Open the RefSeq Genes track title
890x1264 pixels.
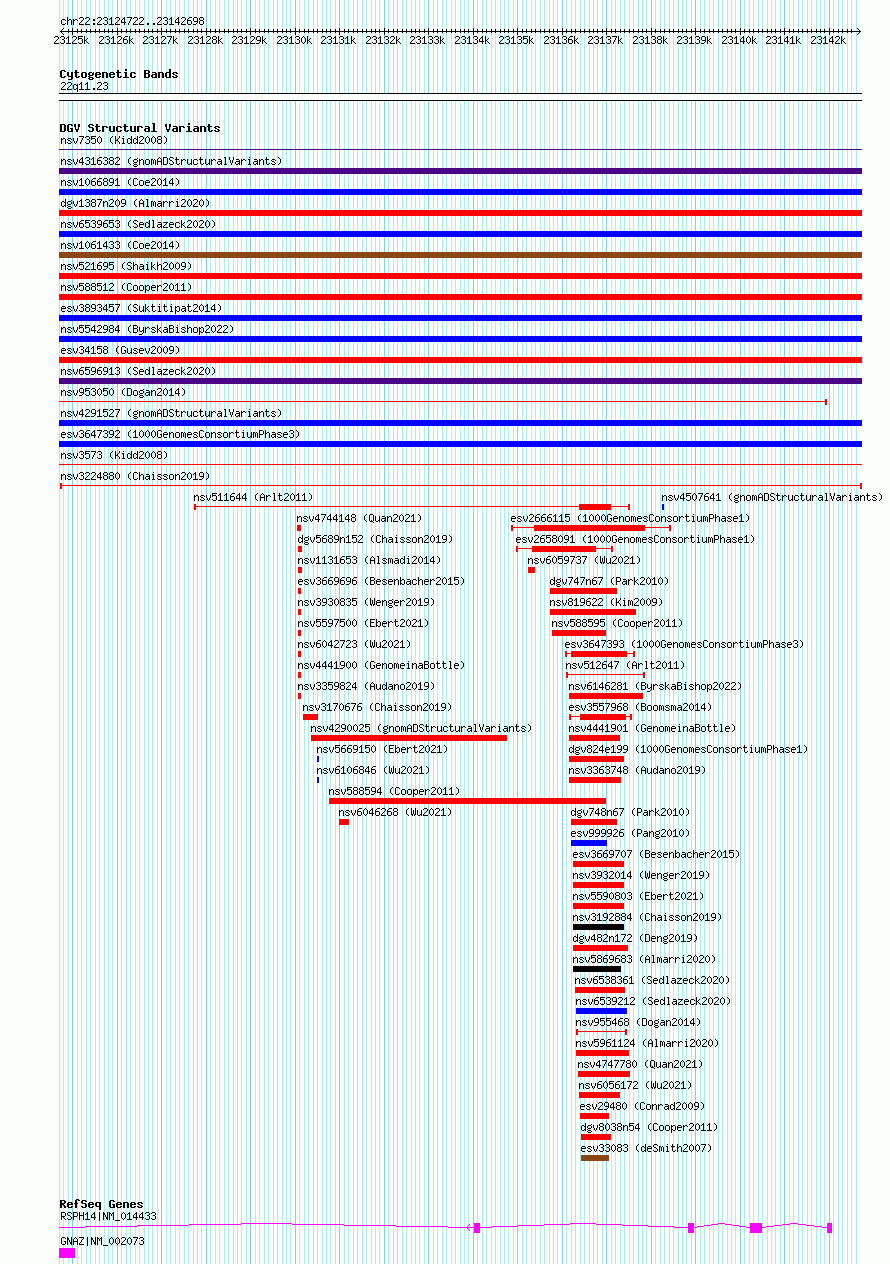pyautogui.click(x=101, y=1204)
